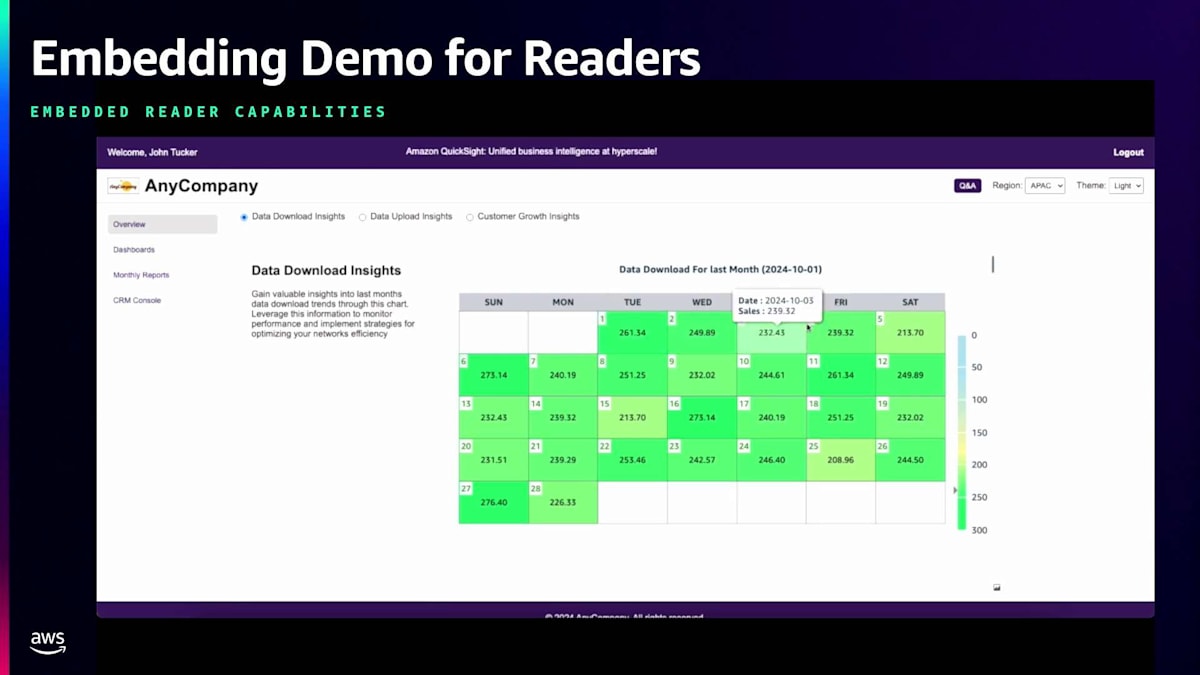Click the 'Data Download Insights' section heading

point(326,270)
